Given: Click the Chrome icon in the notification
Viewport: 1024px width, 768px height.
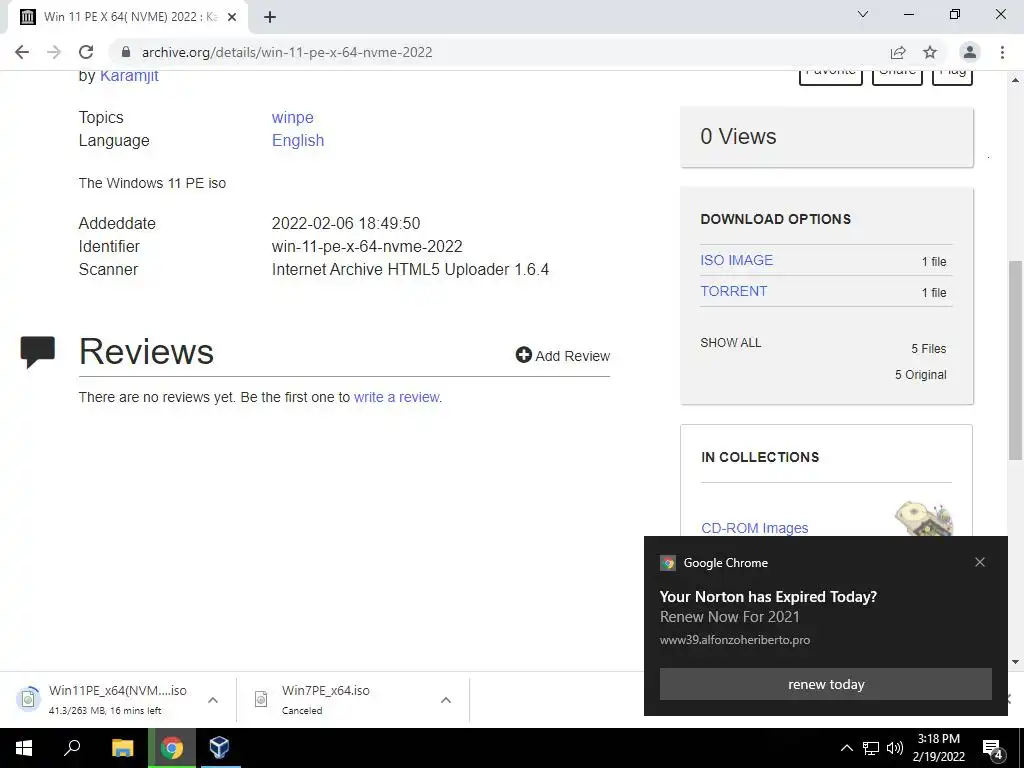Looking at the screenshot, I should click(668, 563).
